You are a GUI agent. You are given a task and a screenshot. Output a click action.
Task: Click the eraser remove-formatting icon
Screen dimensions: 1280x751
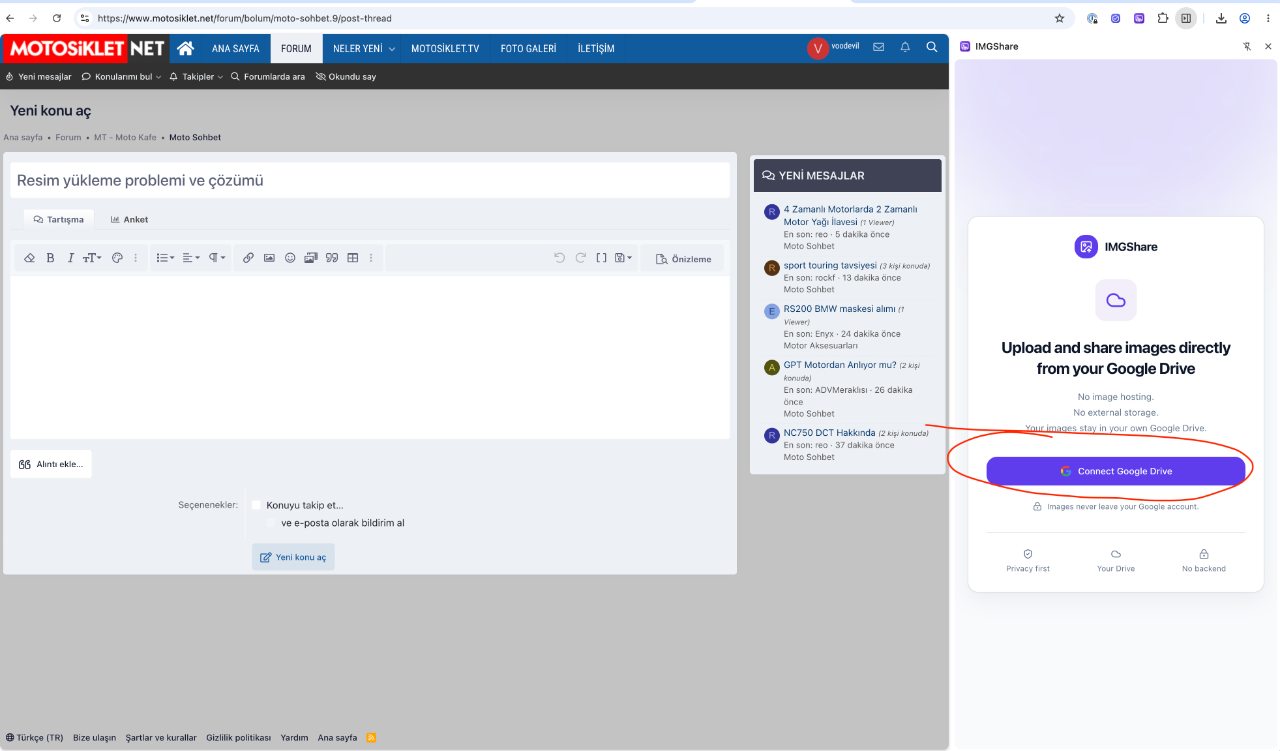click(29, 258)
